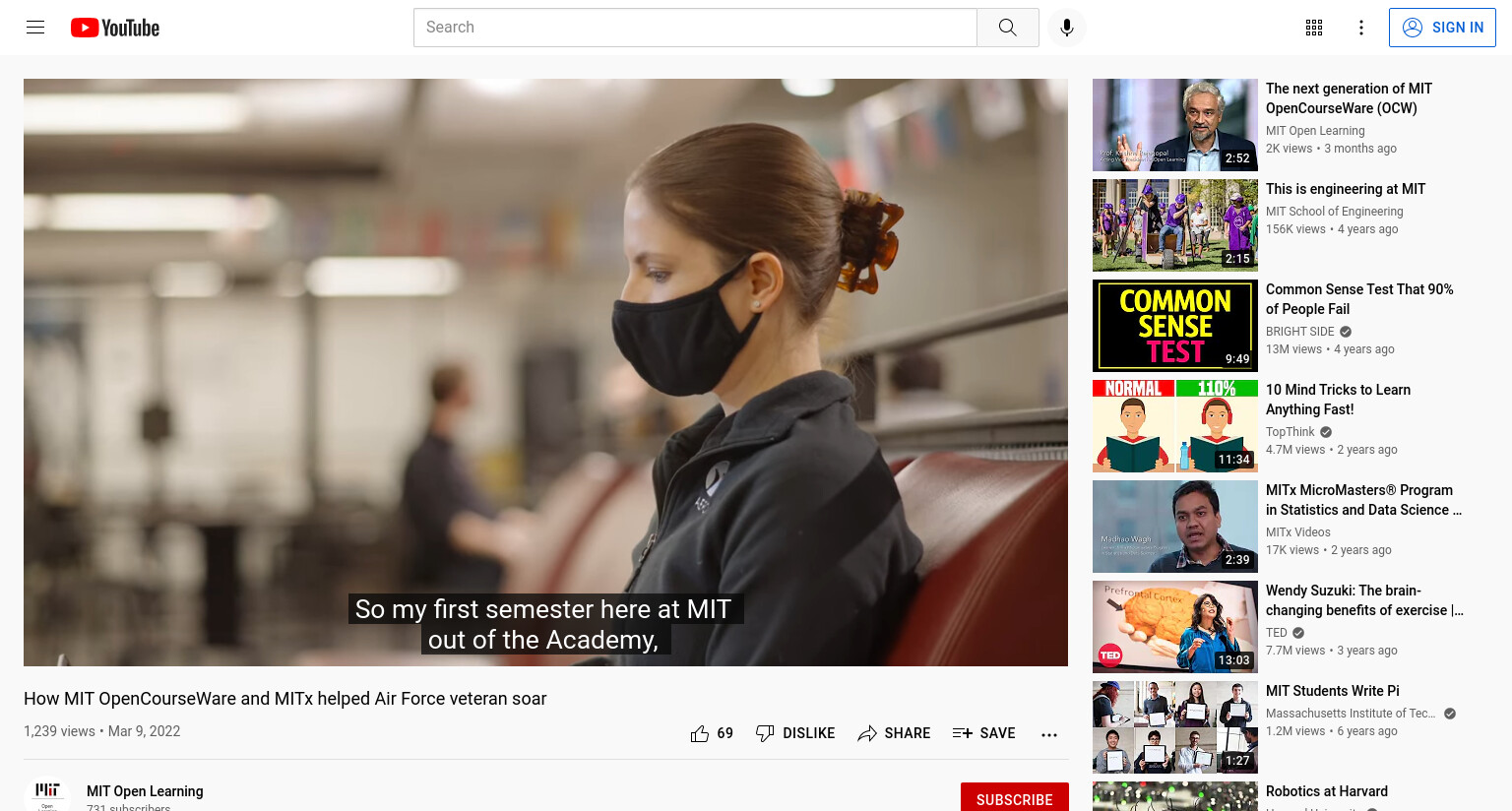Click '1,239 views • Mar 9, 2022' text

tap(102, 731)
